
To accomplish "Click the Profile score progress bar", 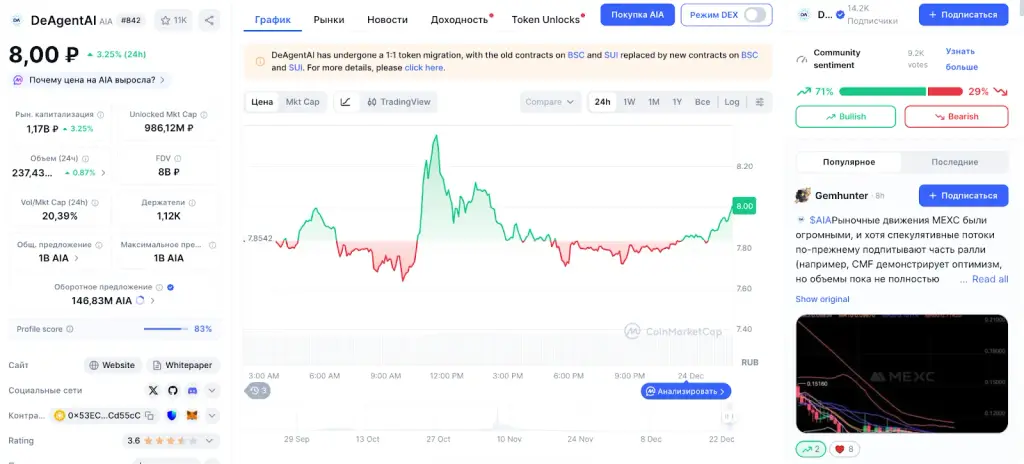I will click(x=166, y=329).
